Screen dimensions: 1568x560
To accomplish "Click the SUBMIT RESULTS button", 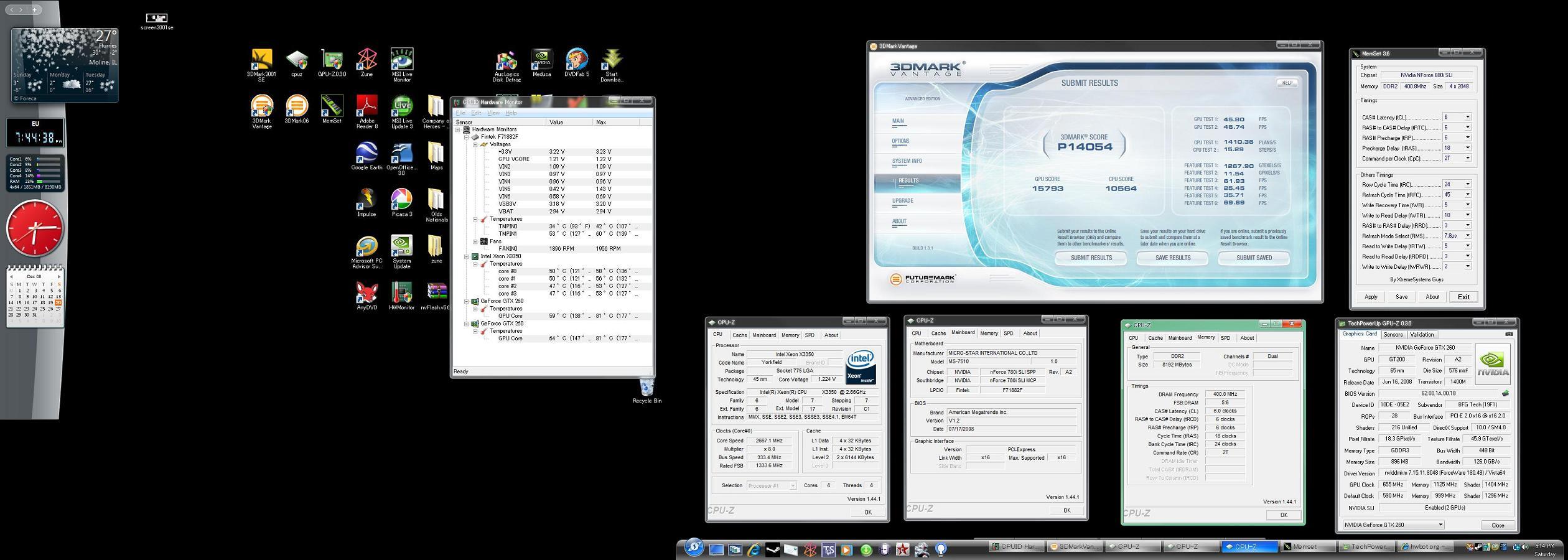I will pyautogui.click(x=1091, y=258).
